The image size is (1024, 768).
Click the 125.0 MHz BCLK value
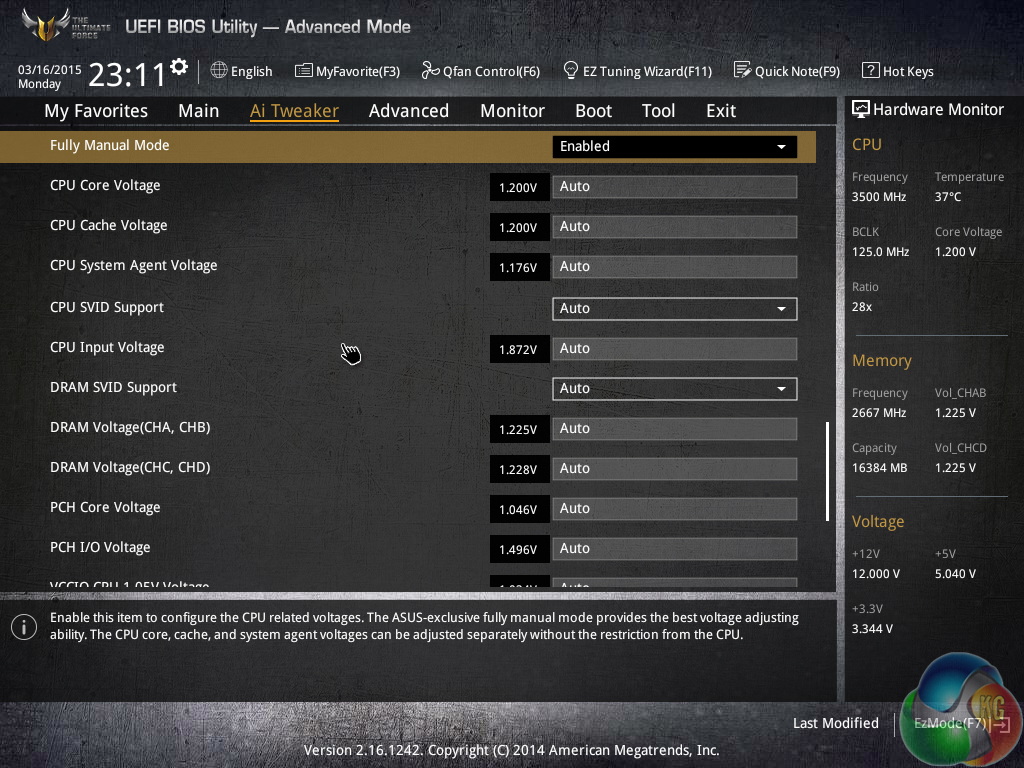(x=880, y=251)
